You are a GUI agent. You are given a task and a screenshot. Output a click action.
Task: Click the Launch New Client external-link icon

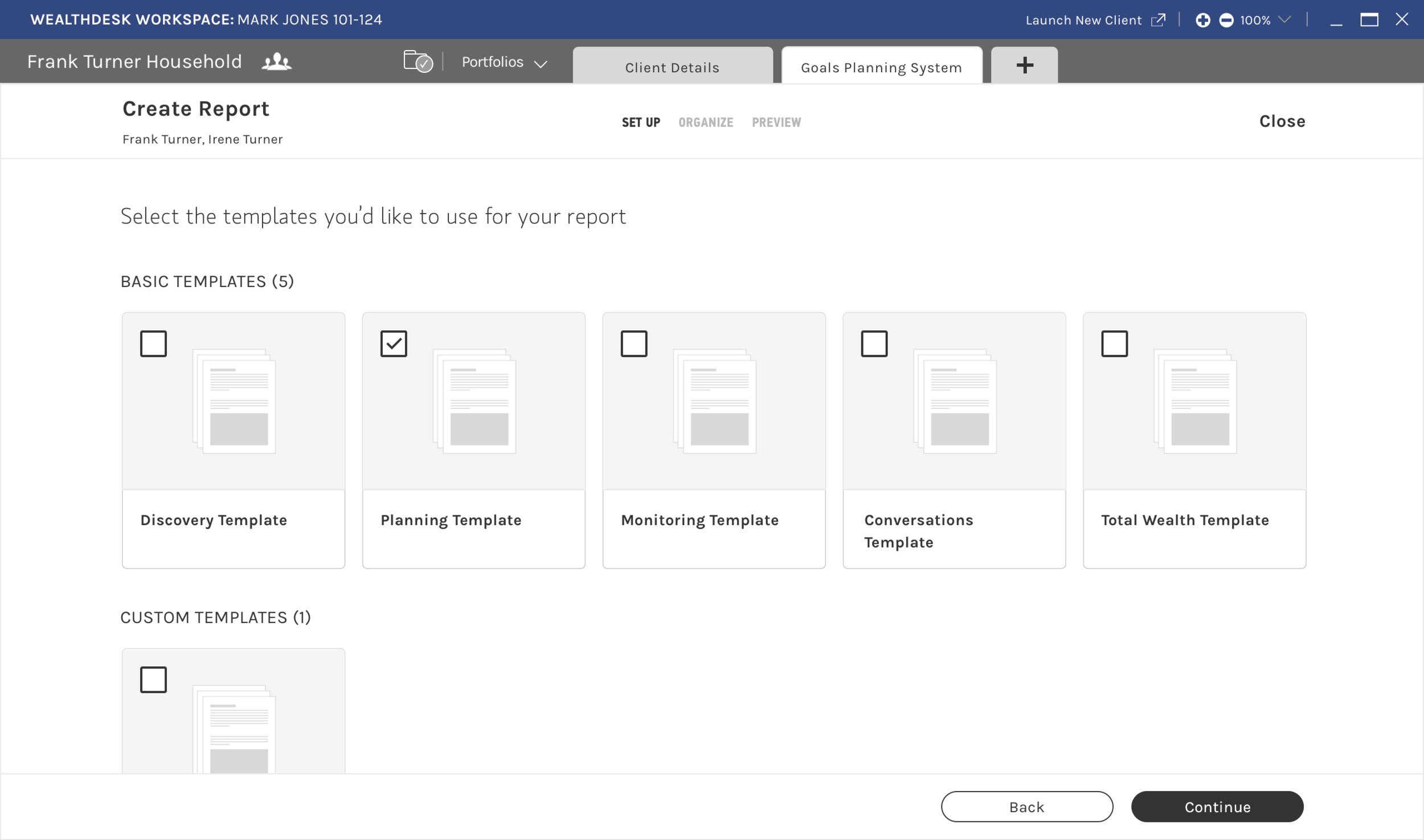(1157, 21)
